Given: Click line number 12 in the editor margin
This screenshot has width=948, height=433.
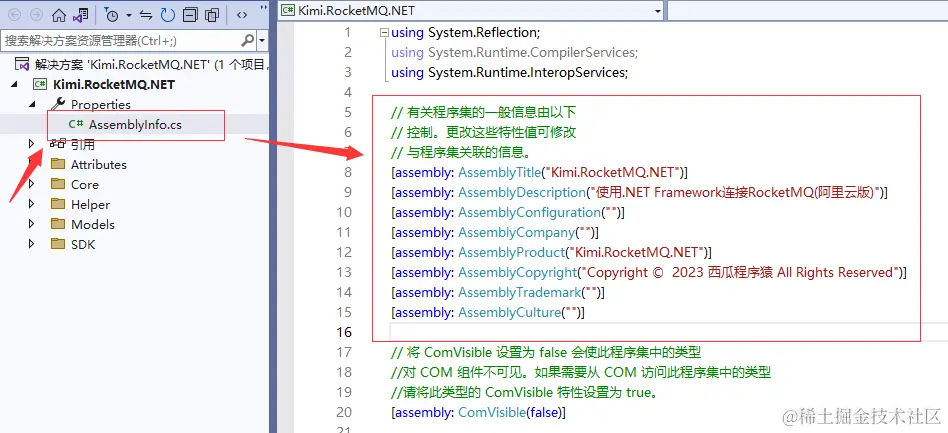Looking at the screenshot, I should pos(344,252).
